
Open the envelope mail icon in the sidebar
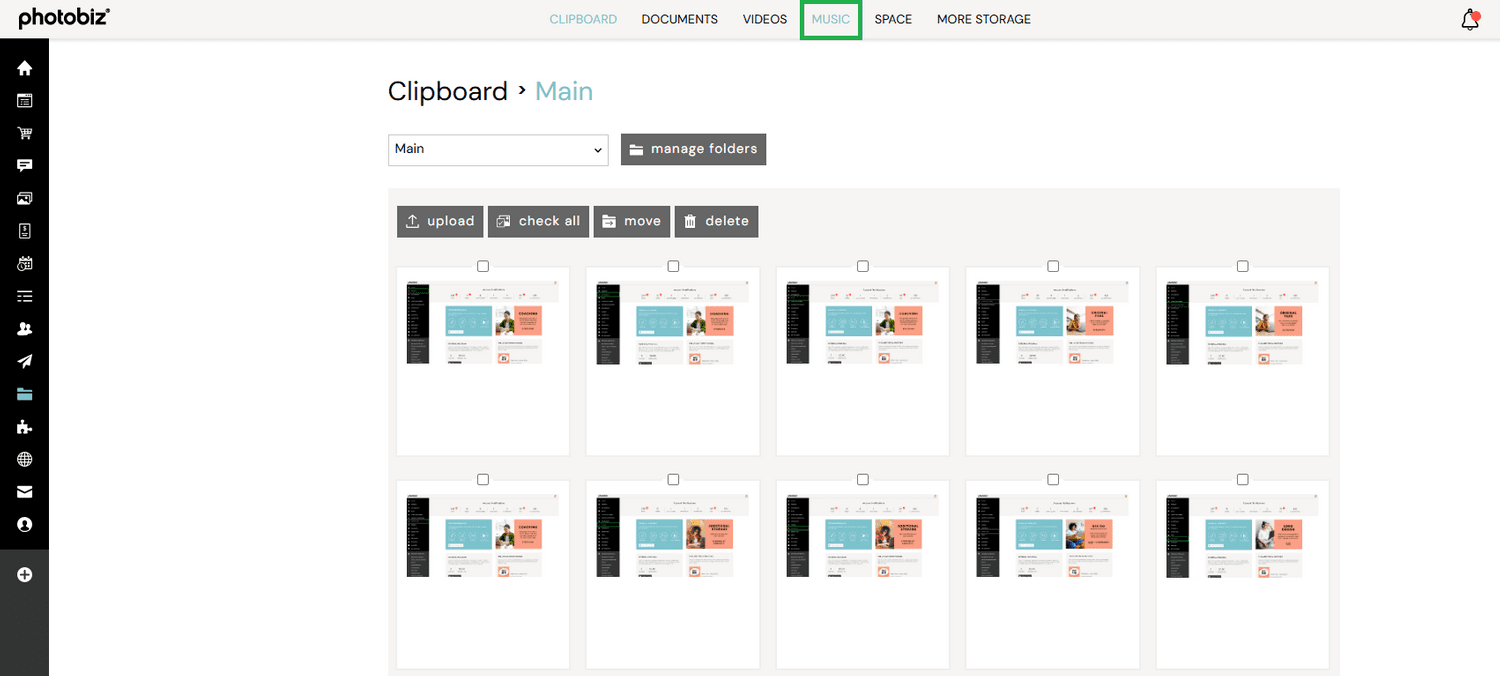pyautogui.click(x=25, y=492)
